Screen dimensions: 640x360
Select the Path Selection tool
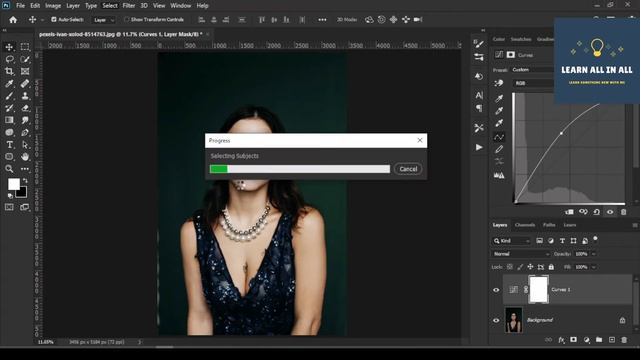coord(25,144)
